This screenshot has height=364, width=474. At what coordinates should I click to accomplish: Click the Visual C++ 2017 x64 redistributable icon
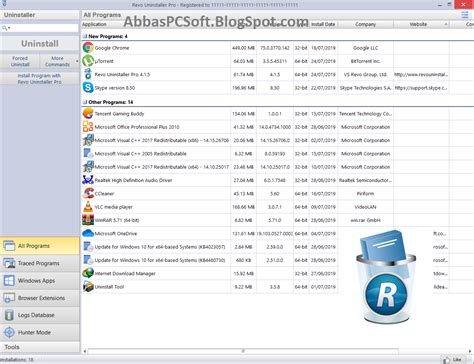88,167
